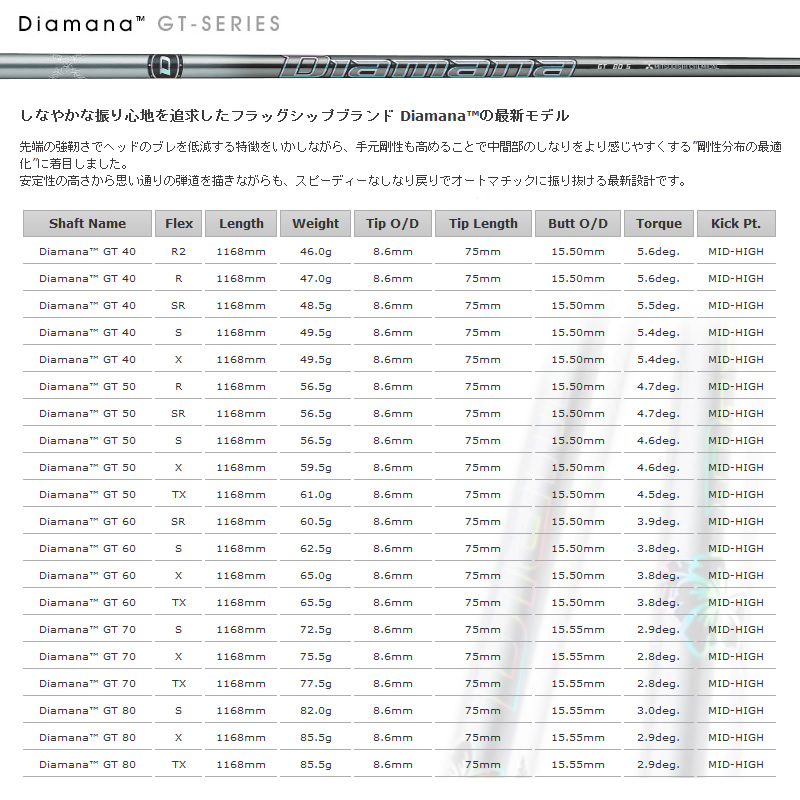Click the 8.6mm tip O/D in GT 40 R row

(x=392, y=279)
